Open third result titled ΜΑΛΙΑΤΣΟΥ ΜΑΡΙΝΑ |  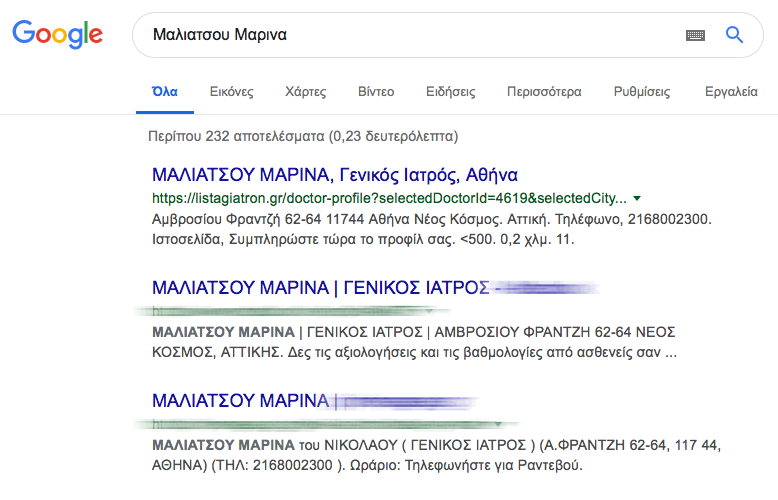[245, 401]
